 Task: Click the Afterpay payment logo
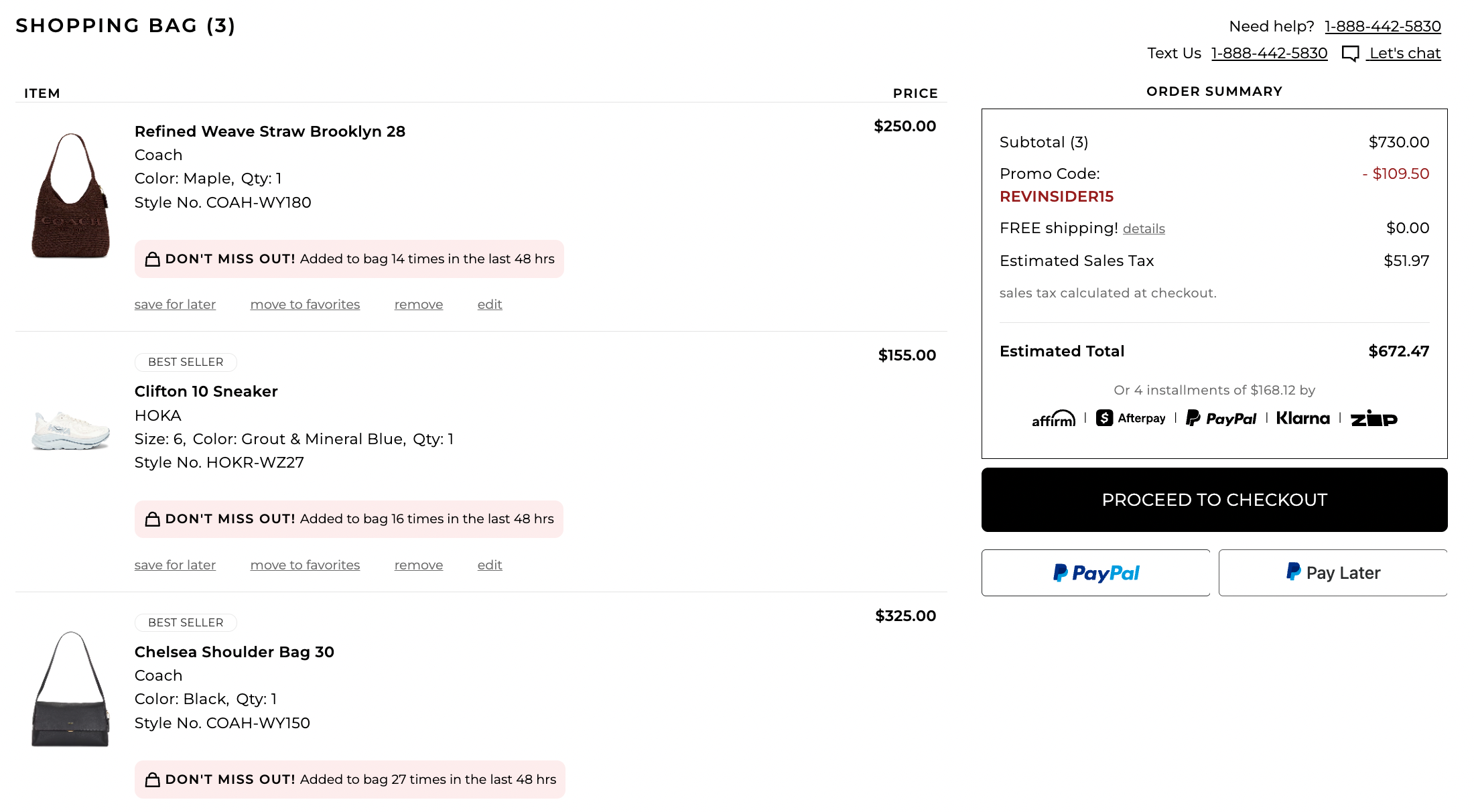click(1131, 419)
